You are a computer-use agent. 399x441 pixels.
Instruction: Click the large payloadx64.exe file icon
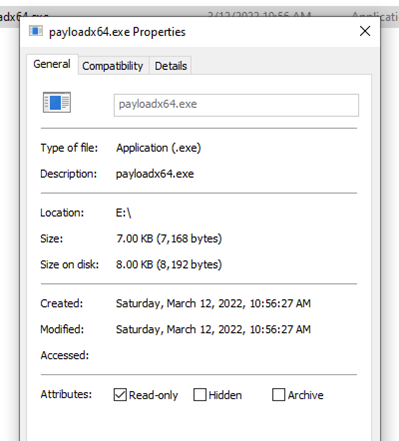57,102
